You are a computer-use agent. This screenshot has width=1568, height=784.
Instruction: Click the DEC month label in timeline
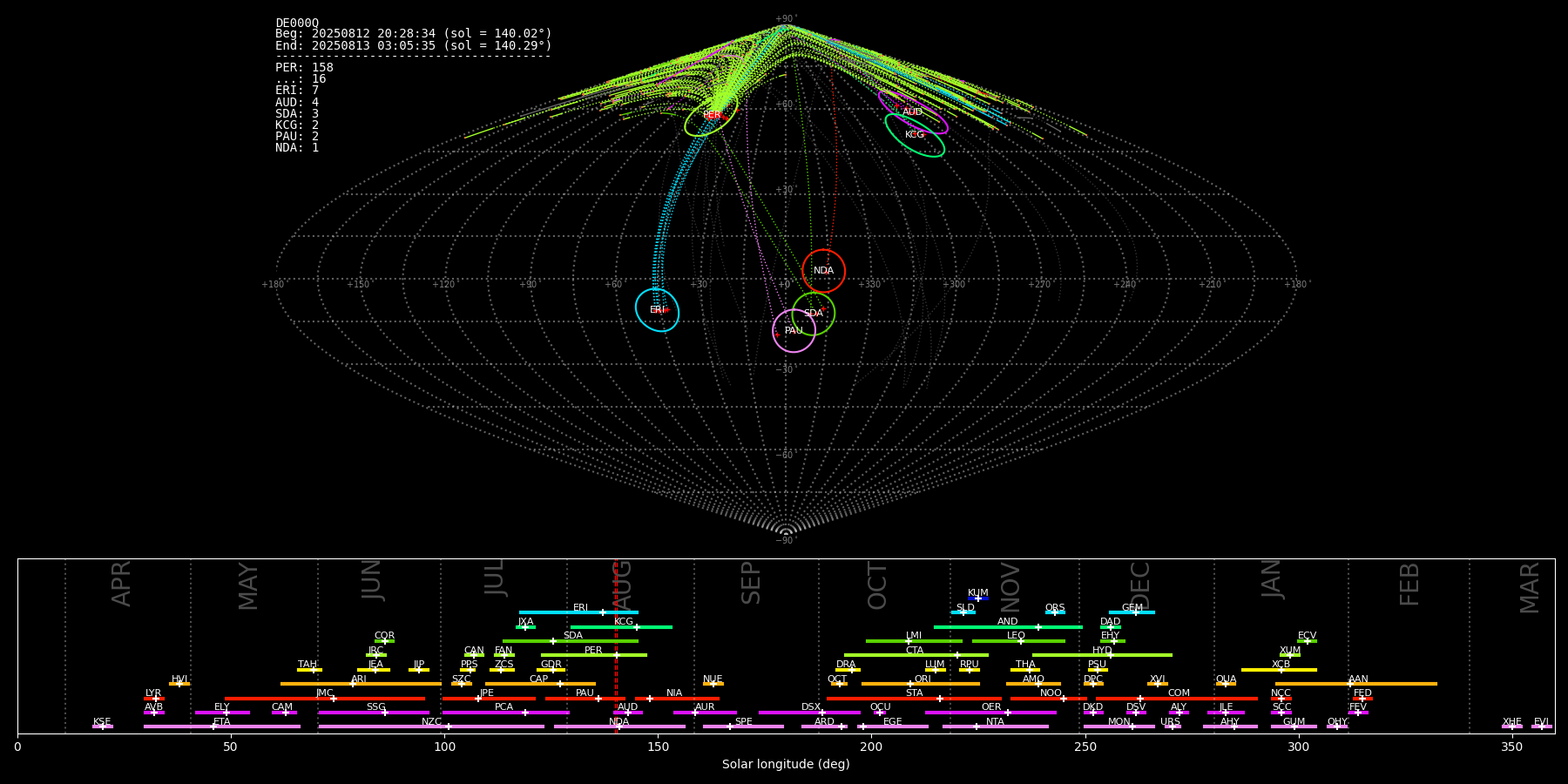tap(1140, 585)
